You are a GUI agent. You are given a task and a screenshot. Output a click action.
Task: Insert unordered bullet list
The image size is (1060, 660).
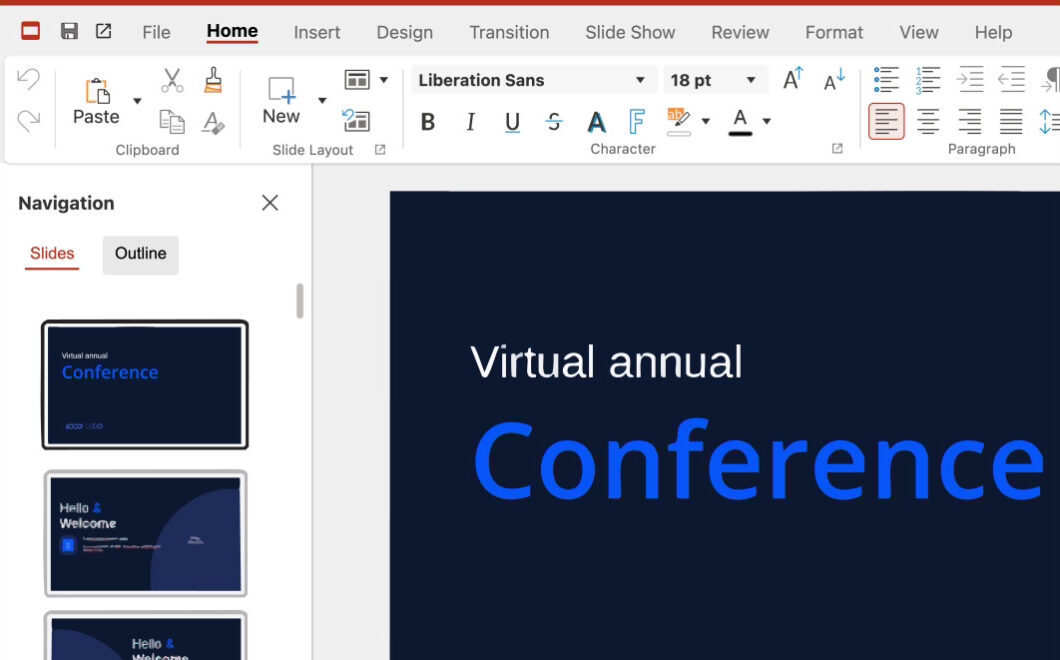pyautogui.click(x=886, y=80)
